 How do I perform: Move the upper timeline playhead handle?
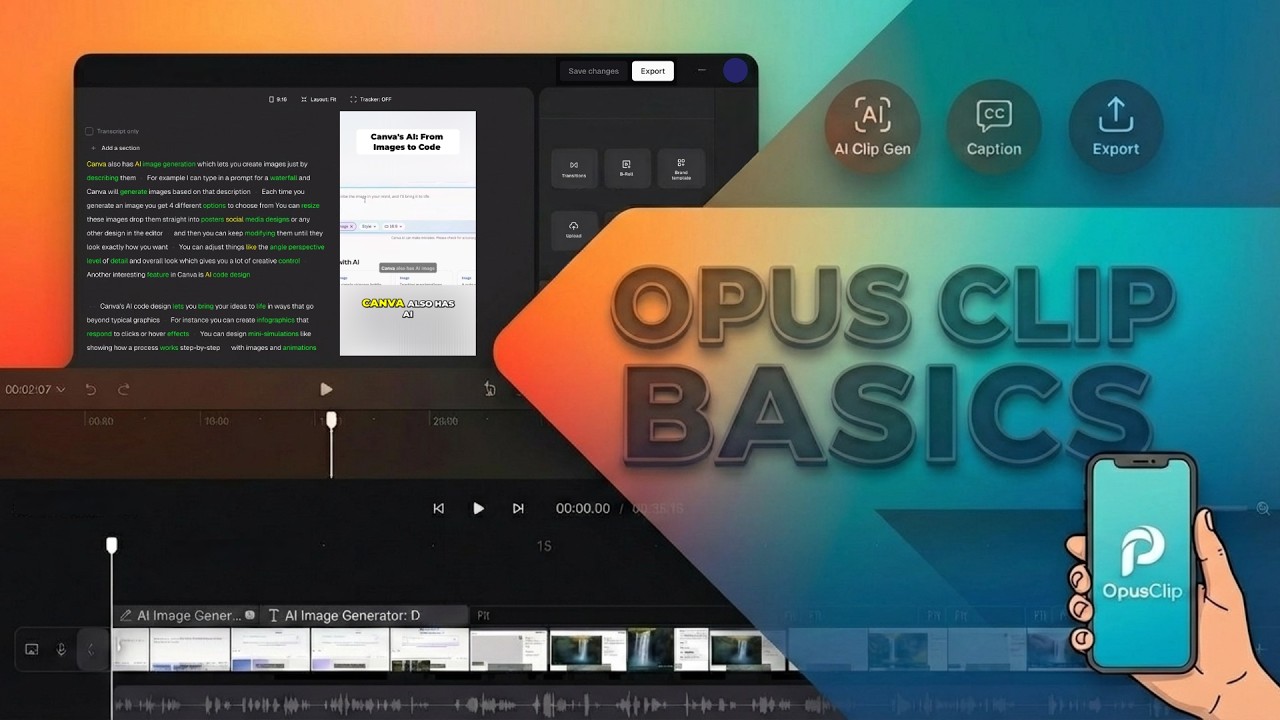[x=331, y=421]
